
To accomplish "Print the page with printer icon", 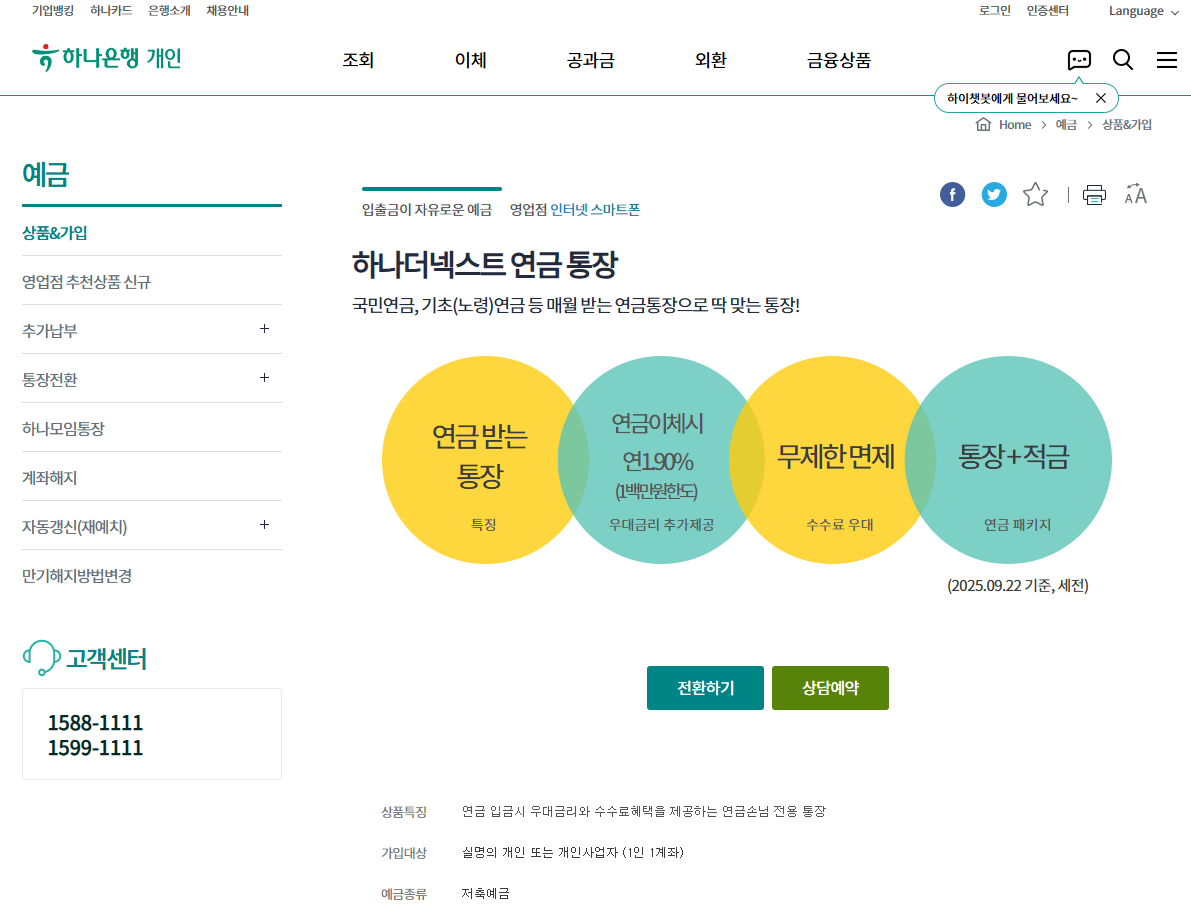I will 1094,195.
